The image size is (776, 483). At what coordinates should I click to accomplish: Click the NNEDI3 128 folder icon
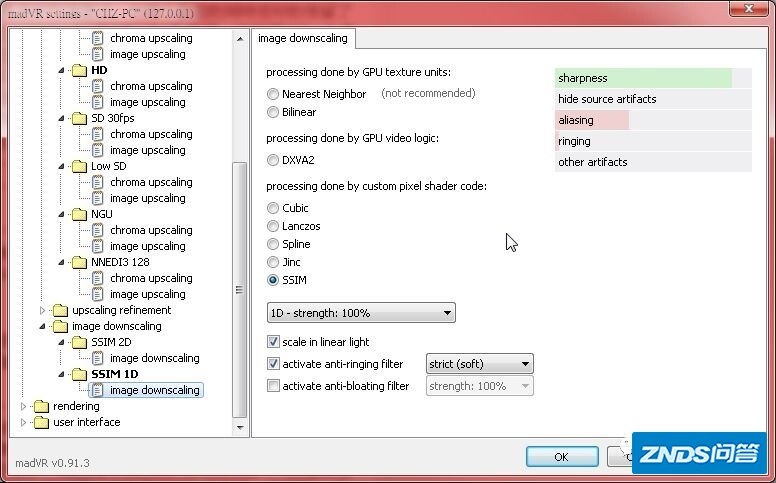coord(80,262)
